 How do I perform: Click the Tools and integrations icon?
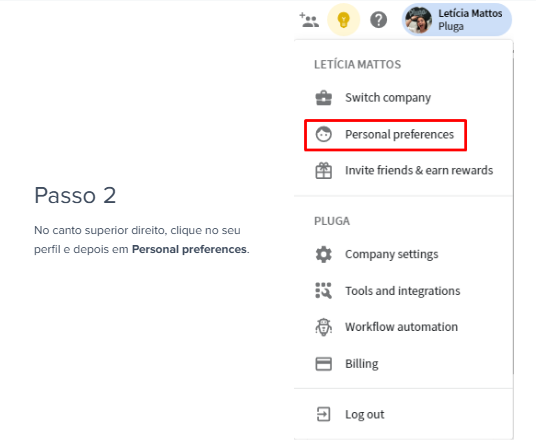point(323,291)
